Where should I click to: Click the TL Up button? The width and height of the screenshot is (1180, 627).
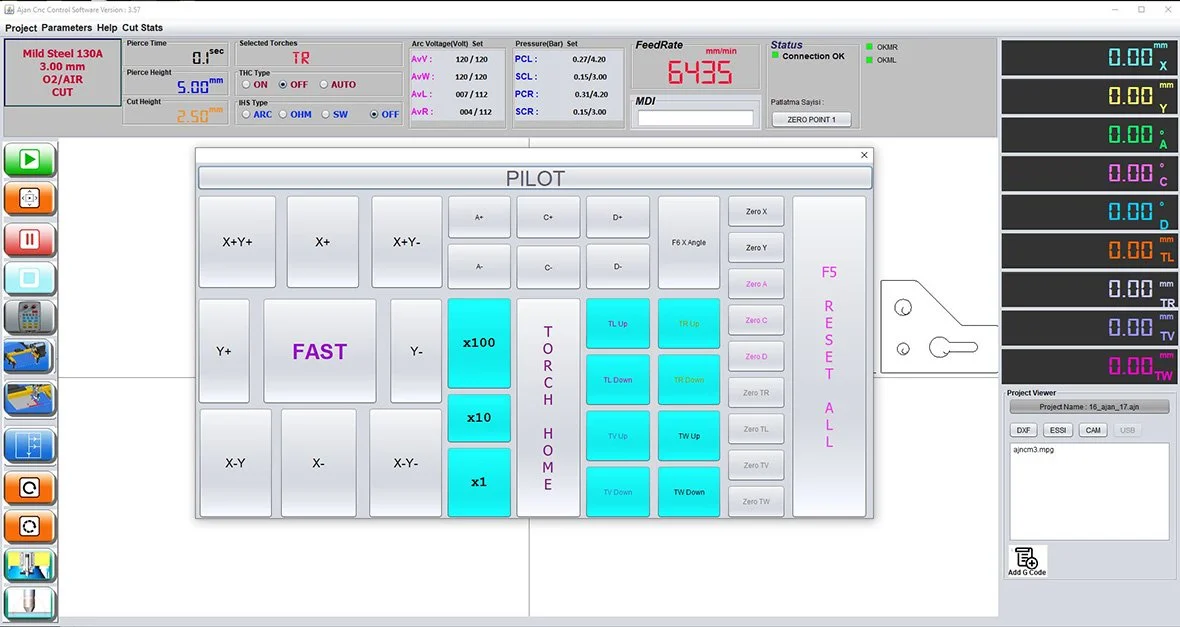pyautogui.click(x=617, y=324)
